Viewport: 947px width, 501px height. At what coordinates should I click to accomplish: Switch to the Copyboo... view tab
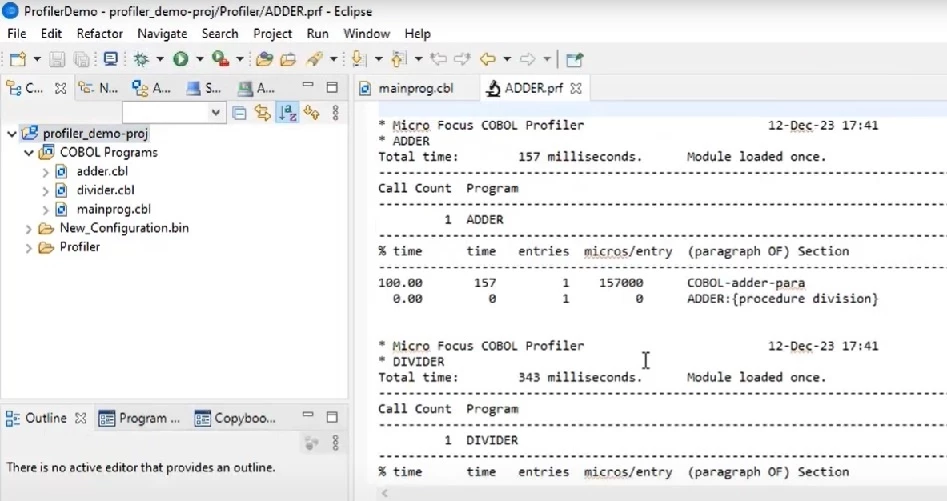point(235,418)
